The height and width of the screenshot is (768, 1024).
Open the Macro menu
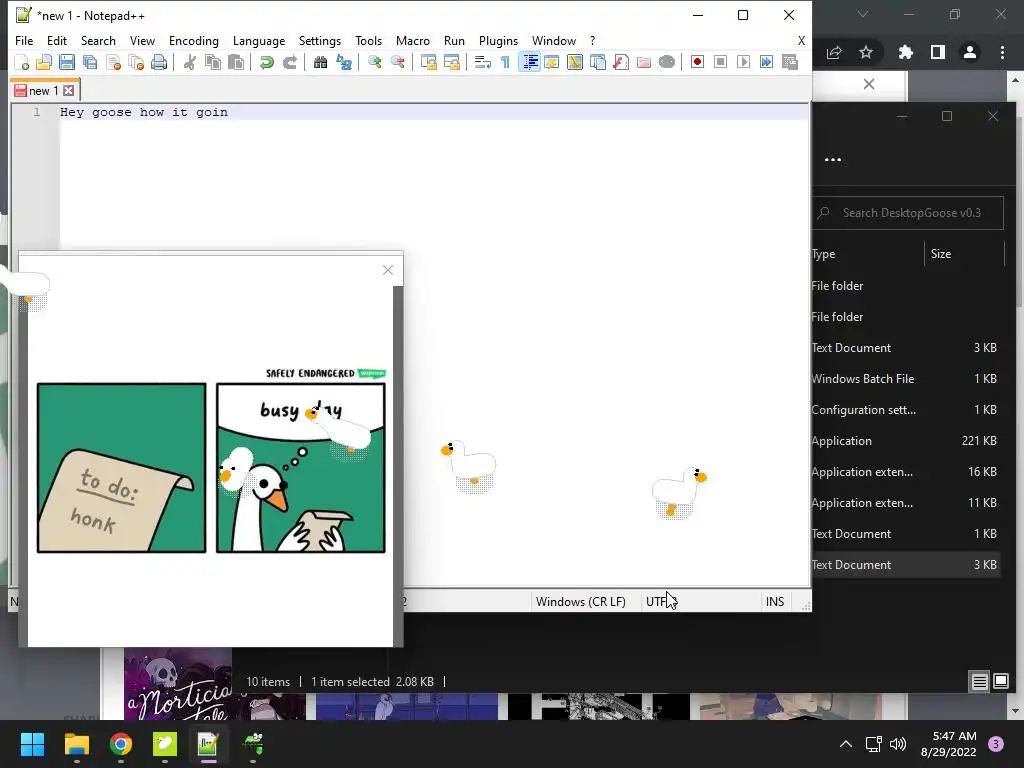(413, 40)
